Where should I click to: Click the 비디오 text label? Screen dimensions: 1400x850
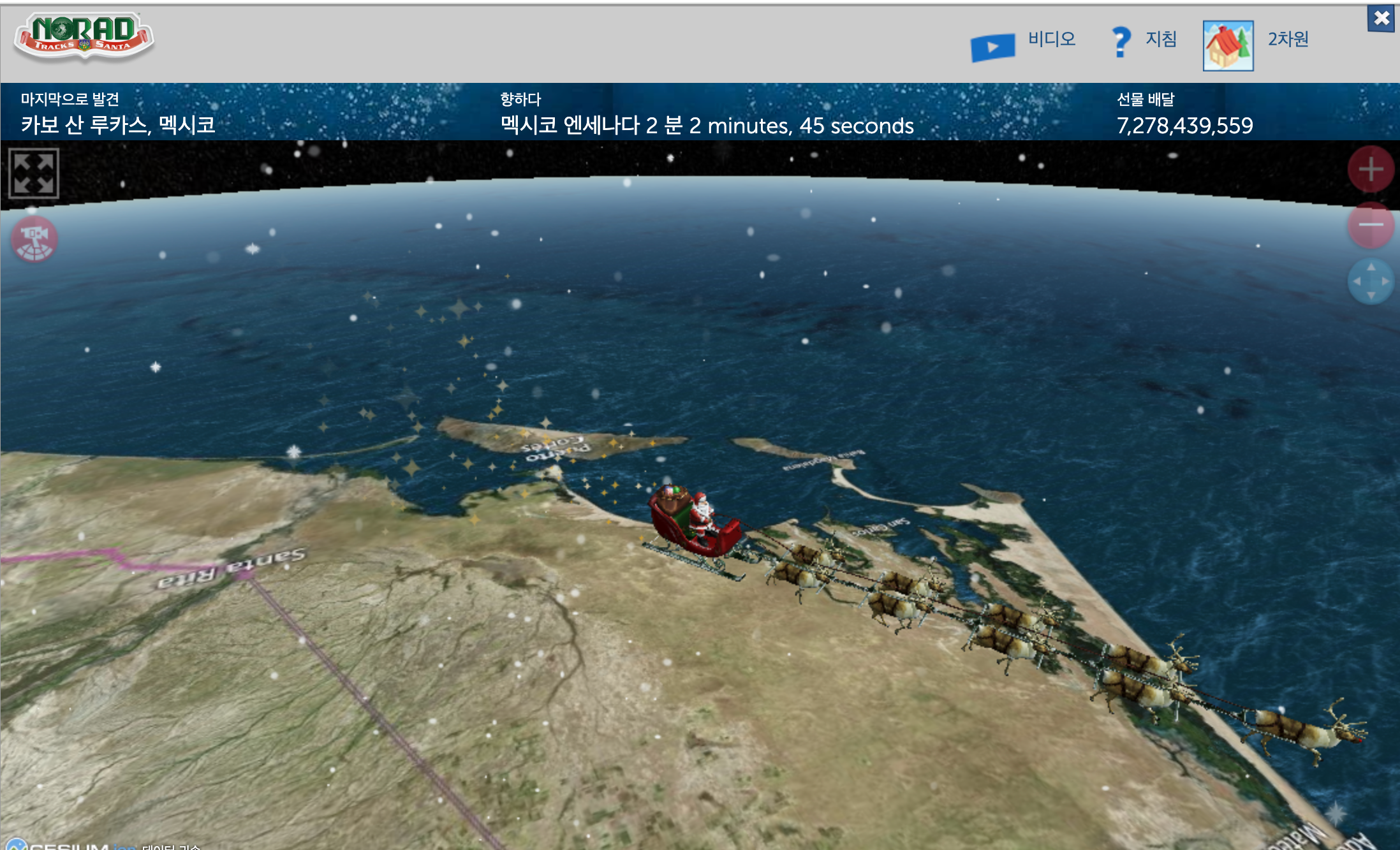coord(1051,40)
